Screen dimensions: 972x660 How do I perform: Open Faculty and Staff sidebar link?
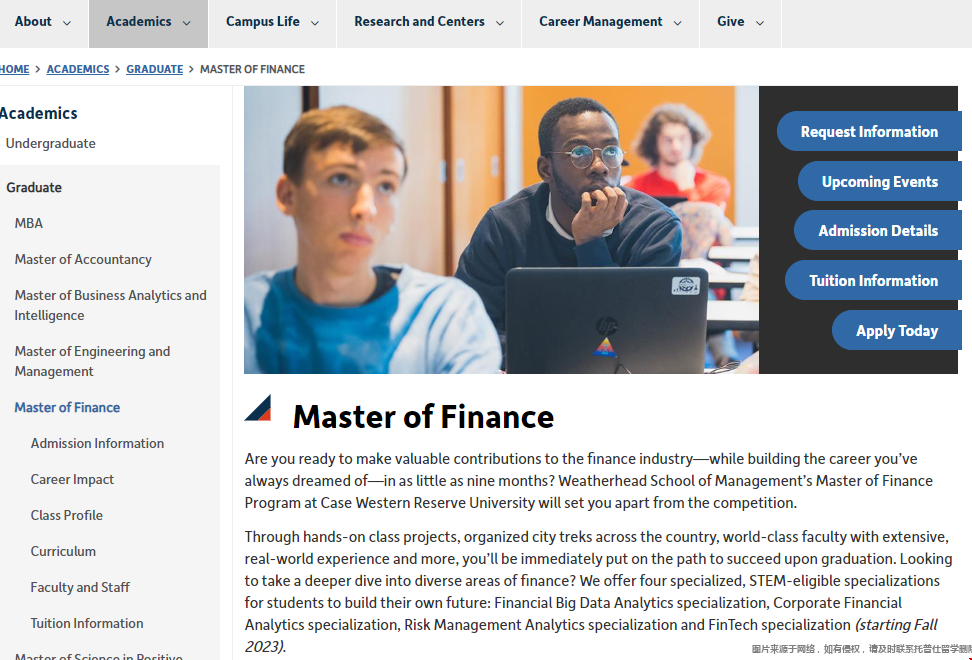80,587
